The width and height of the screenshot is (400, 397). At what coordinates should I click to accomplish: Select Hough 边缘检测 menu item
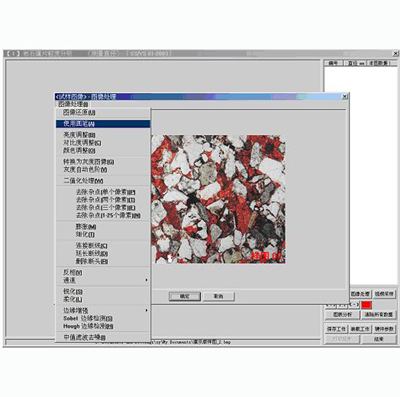(x=103, y=326)
